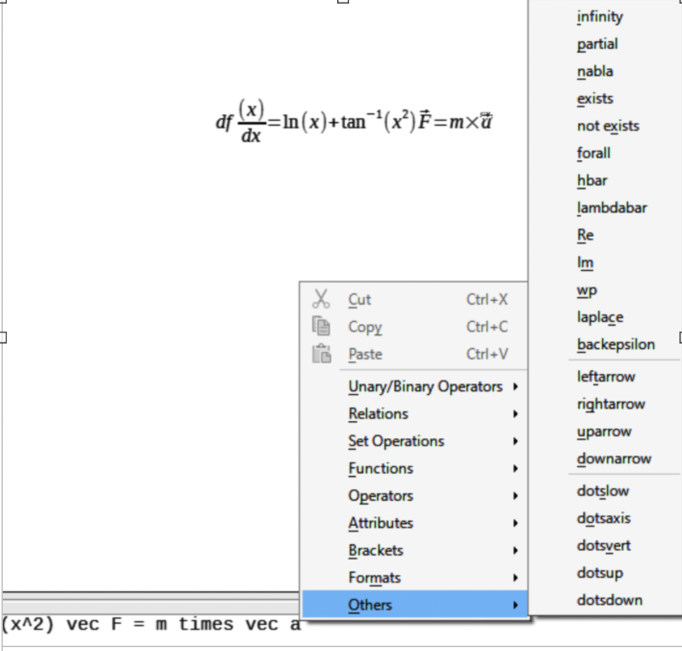Open the Attributes submenu
This screenshot has width=682, height=651.
tap(415, 523)
